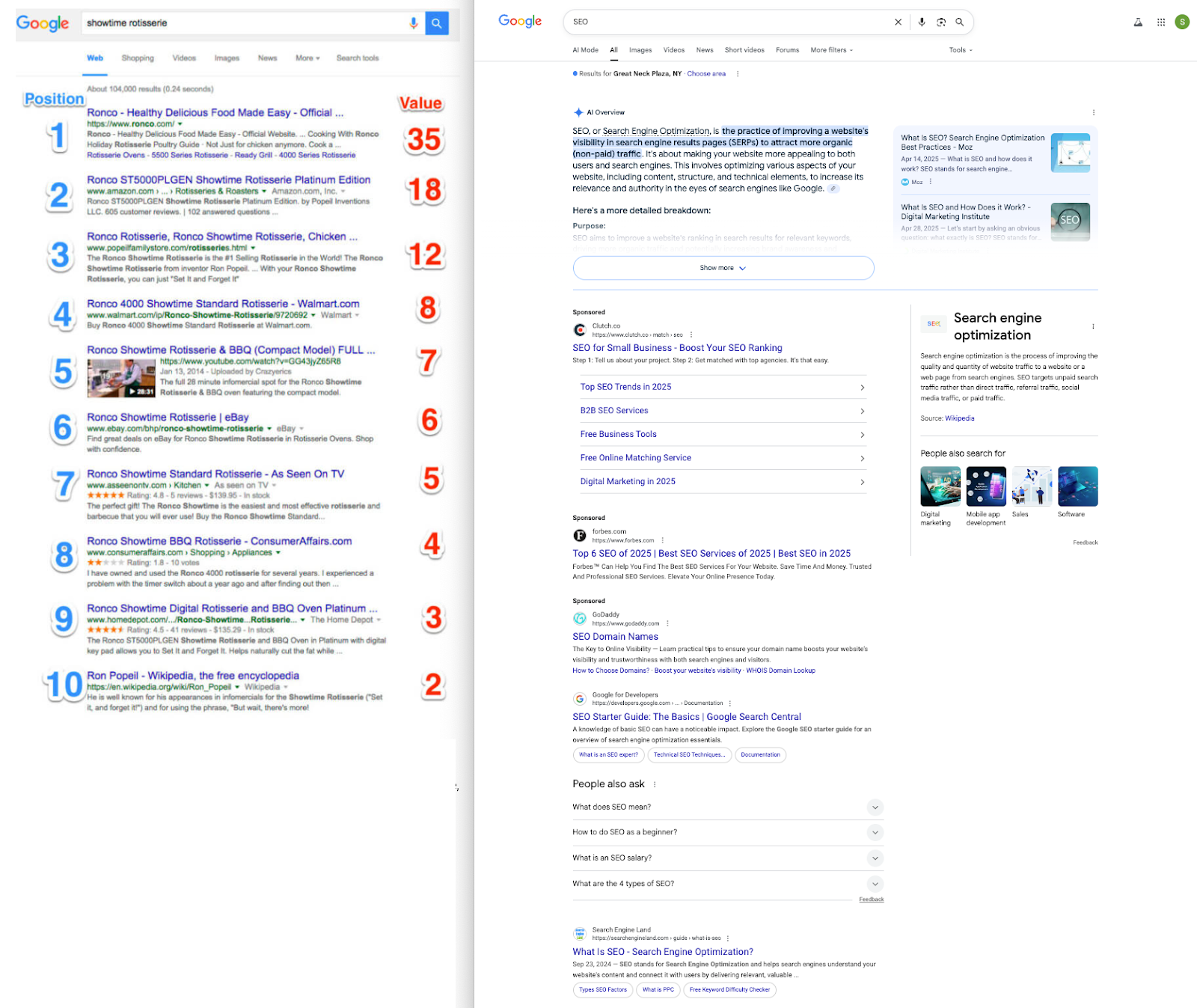This screenshot has height=1008, width=1197.
Task: Click 'Free Keyword Difficulty Checker' chip
Action: click(729, 990)
